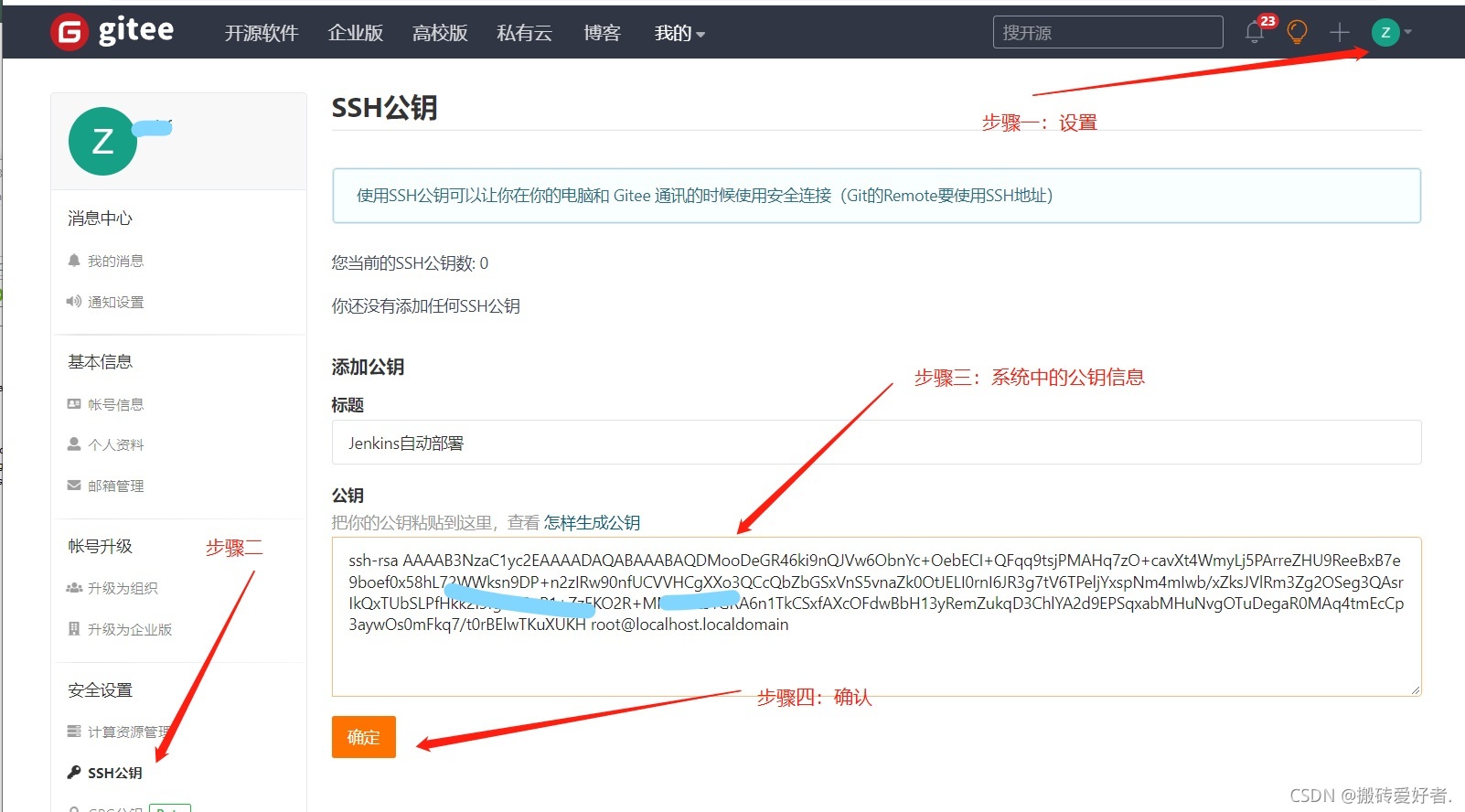Screen dimensions: 1465x812
Task: Click the 帐号升级 section heading
Action: (100, 547)
